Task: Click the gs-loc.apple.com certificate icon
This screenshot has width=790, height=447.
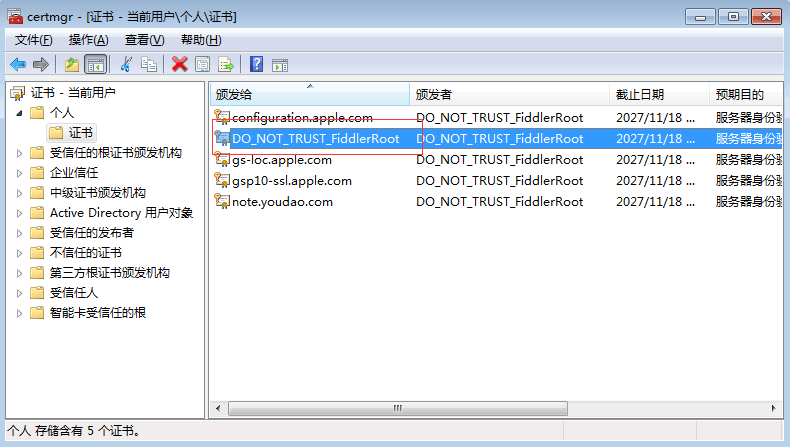Action: tap(222, 159)
